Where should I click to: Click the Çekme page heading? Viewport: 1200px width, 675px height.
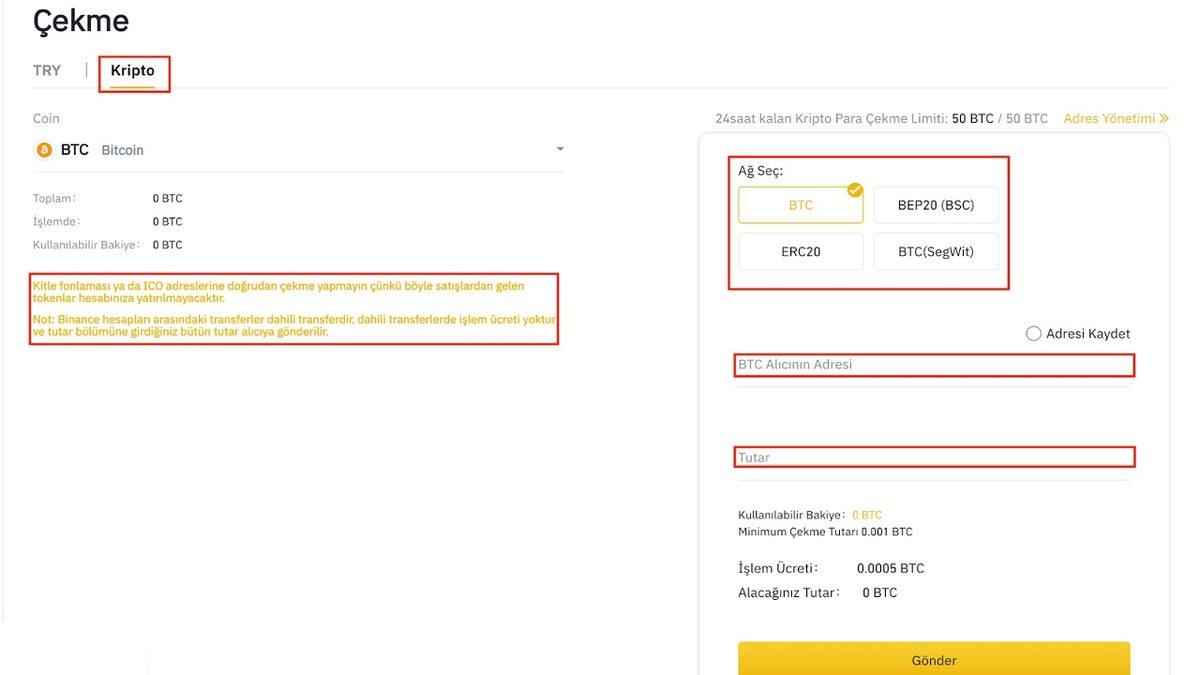(80, 20)
